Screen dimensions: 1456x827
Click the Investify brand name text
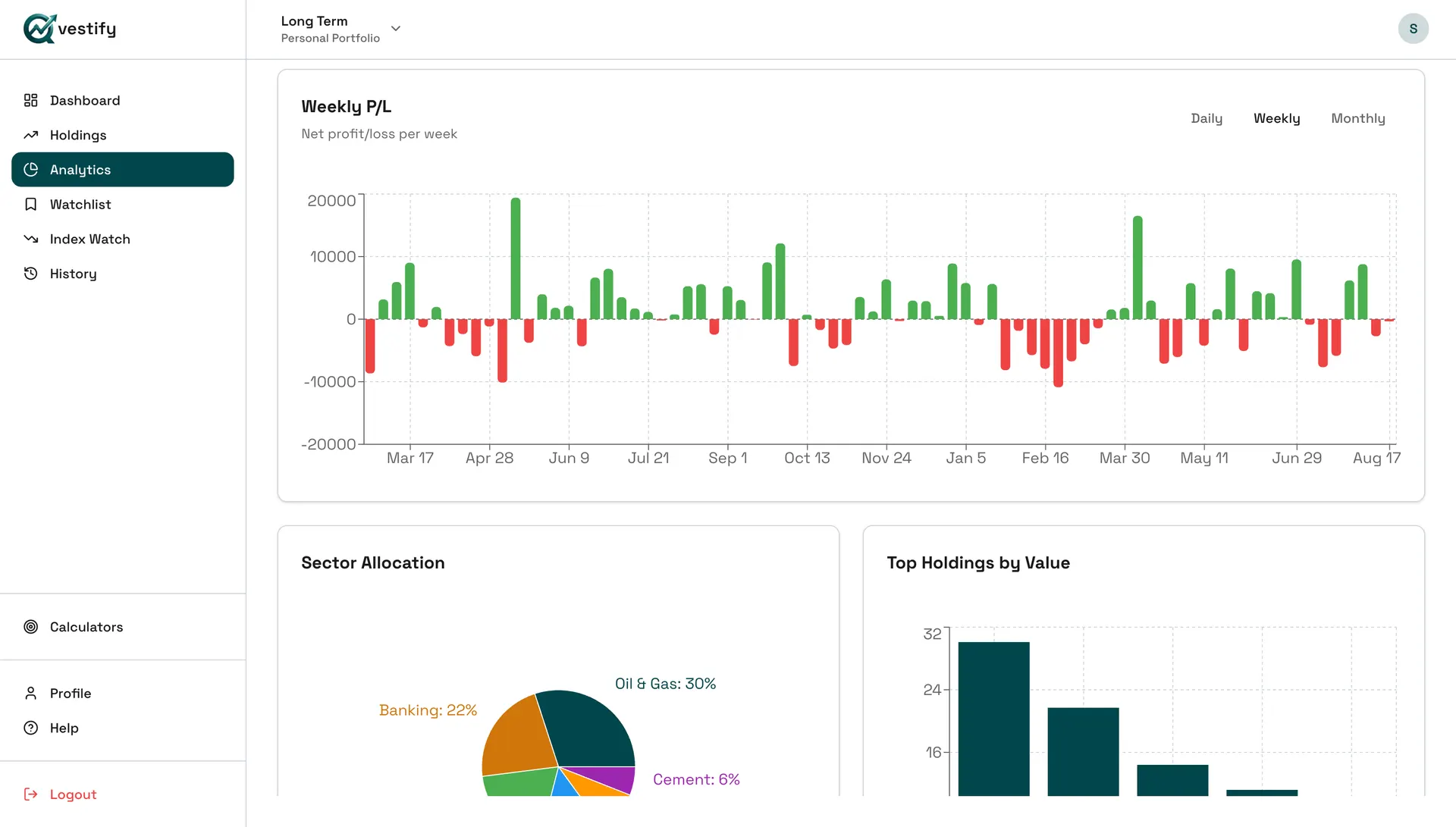[87, 29]
